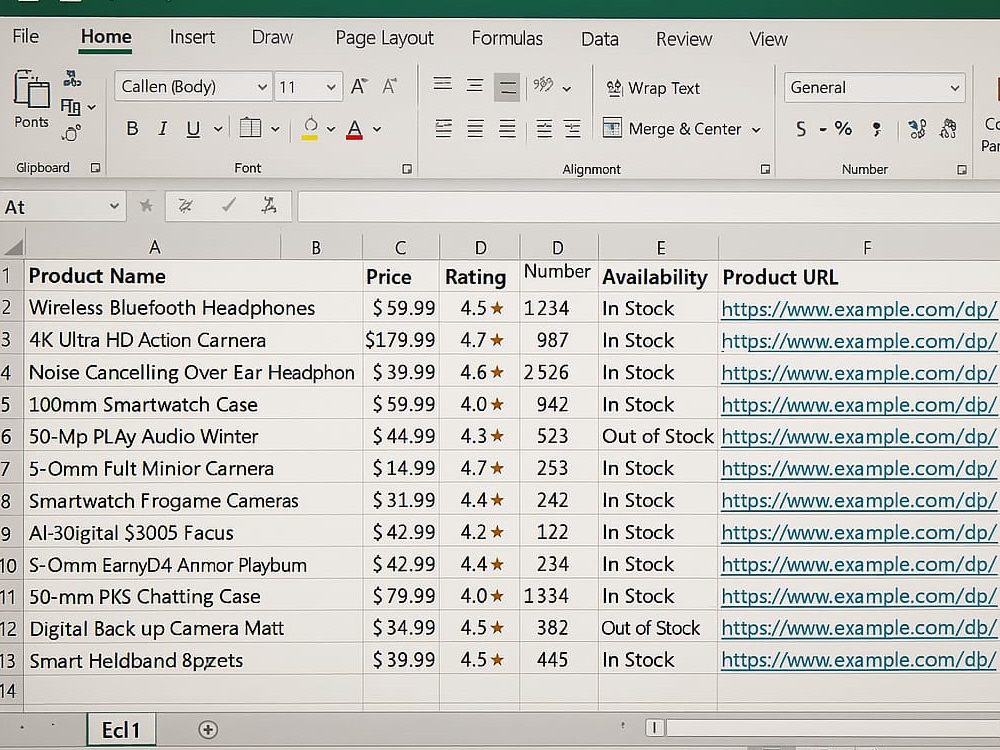This screenshot has height=750, width=1000.
Task: Click the Paste clipboard icon
Action: 31,89
